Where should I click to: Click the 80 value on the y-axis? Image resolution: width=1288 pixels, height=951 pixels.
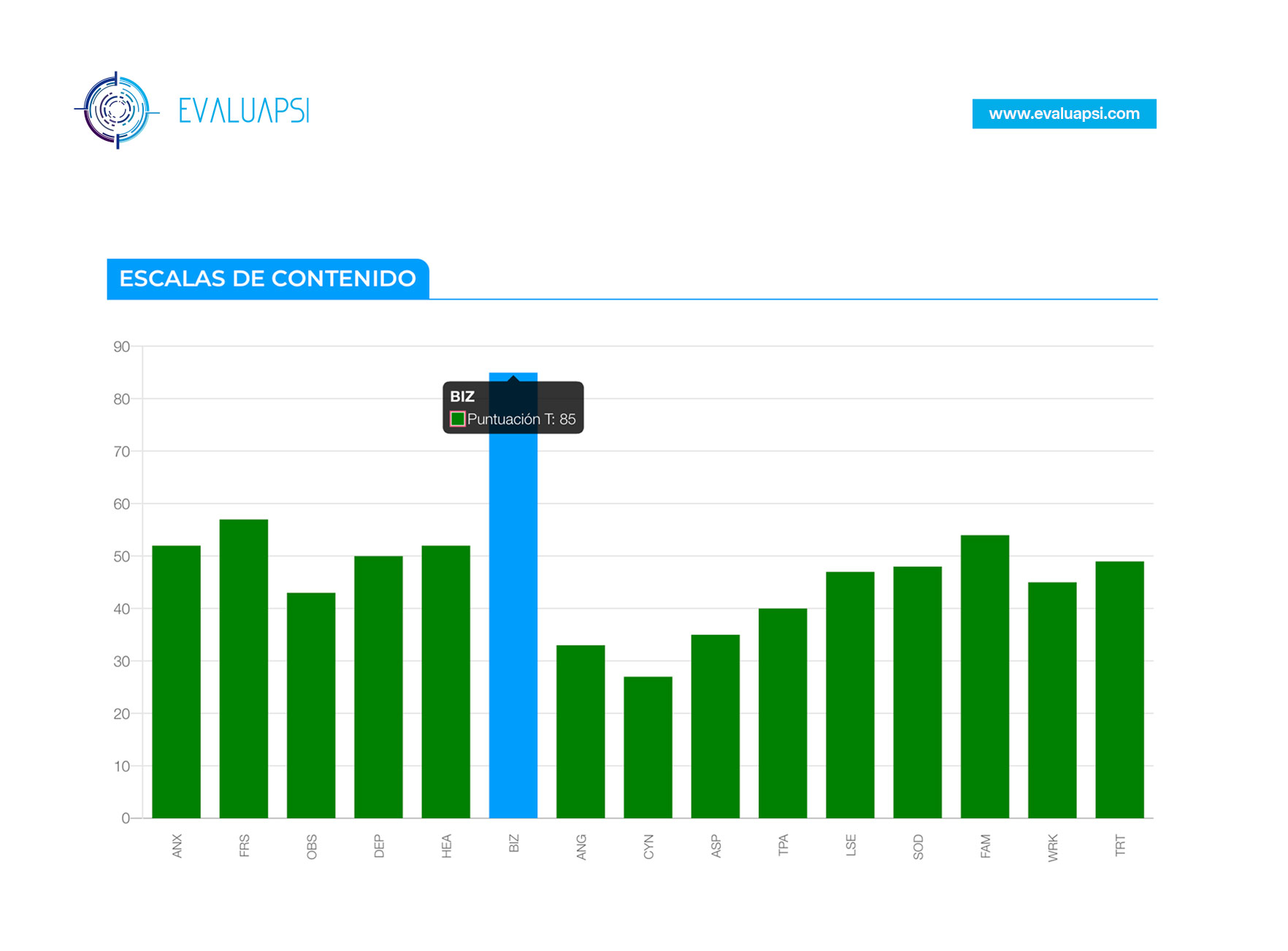(121, 399)
